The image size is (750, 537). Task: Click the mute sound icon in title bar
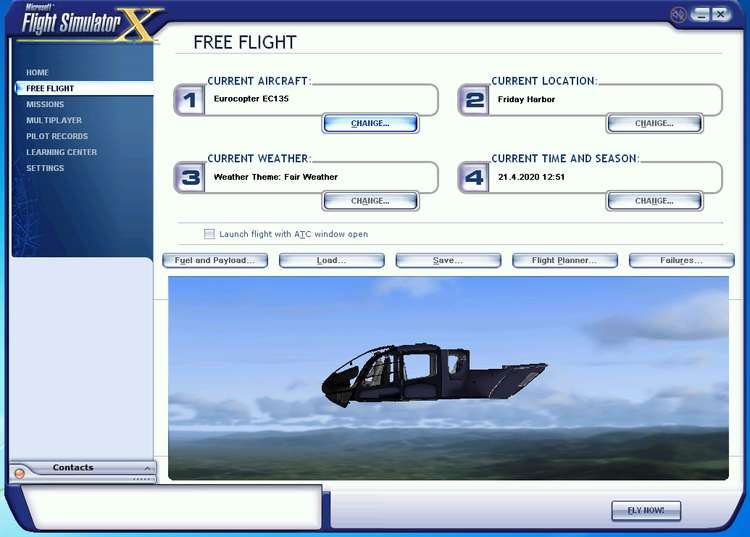(678, 14)
